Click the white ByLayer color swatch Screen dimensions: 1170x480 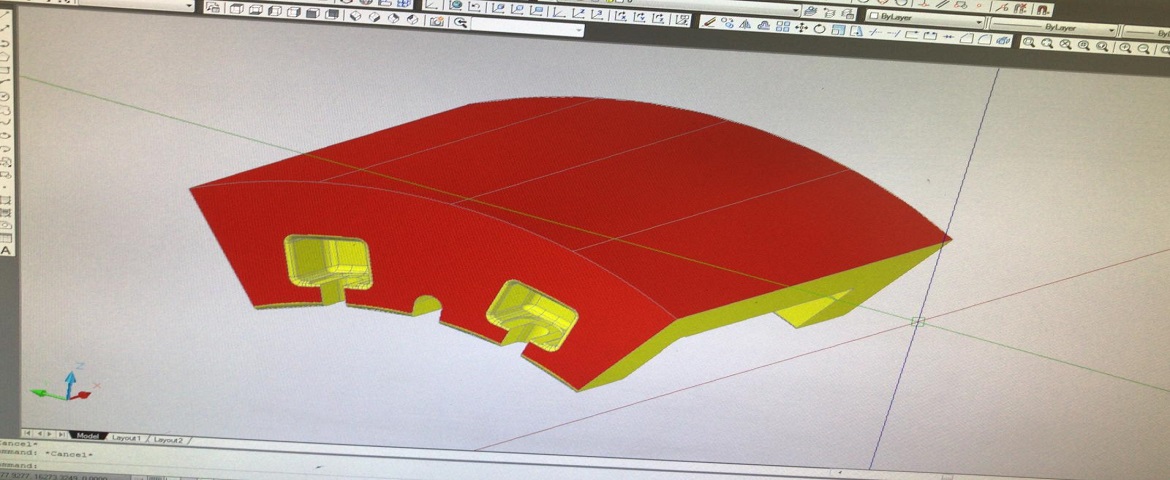pyautogui.click(x=874, y=16)
